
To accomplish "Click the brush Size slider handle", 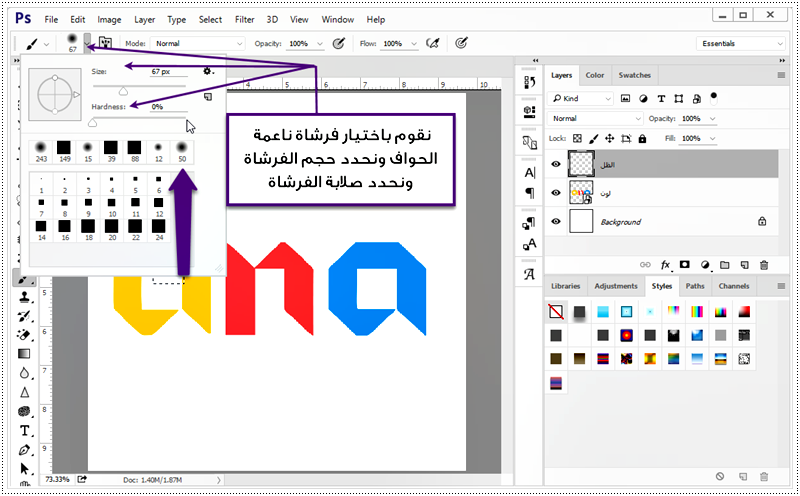I will [x=123, y=91].
